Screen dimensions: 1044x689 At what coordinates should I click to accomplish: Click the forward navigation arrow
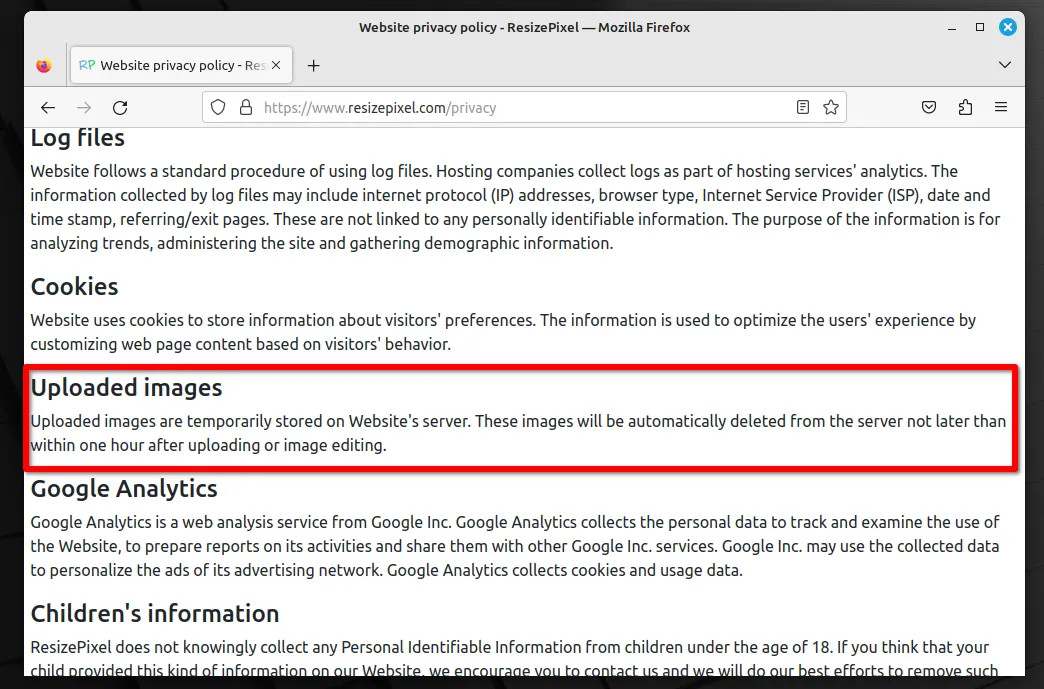[x=84, y=108]
